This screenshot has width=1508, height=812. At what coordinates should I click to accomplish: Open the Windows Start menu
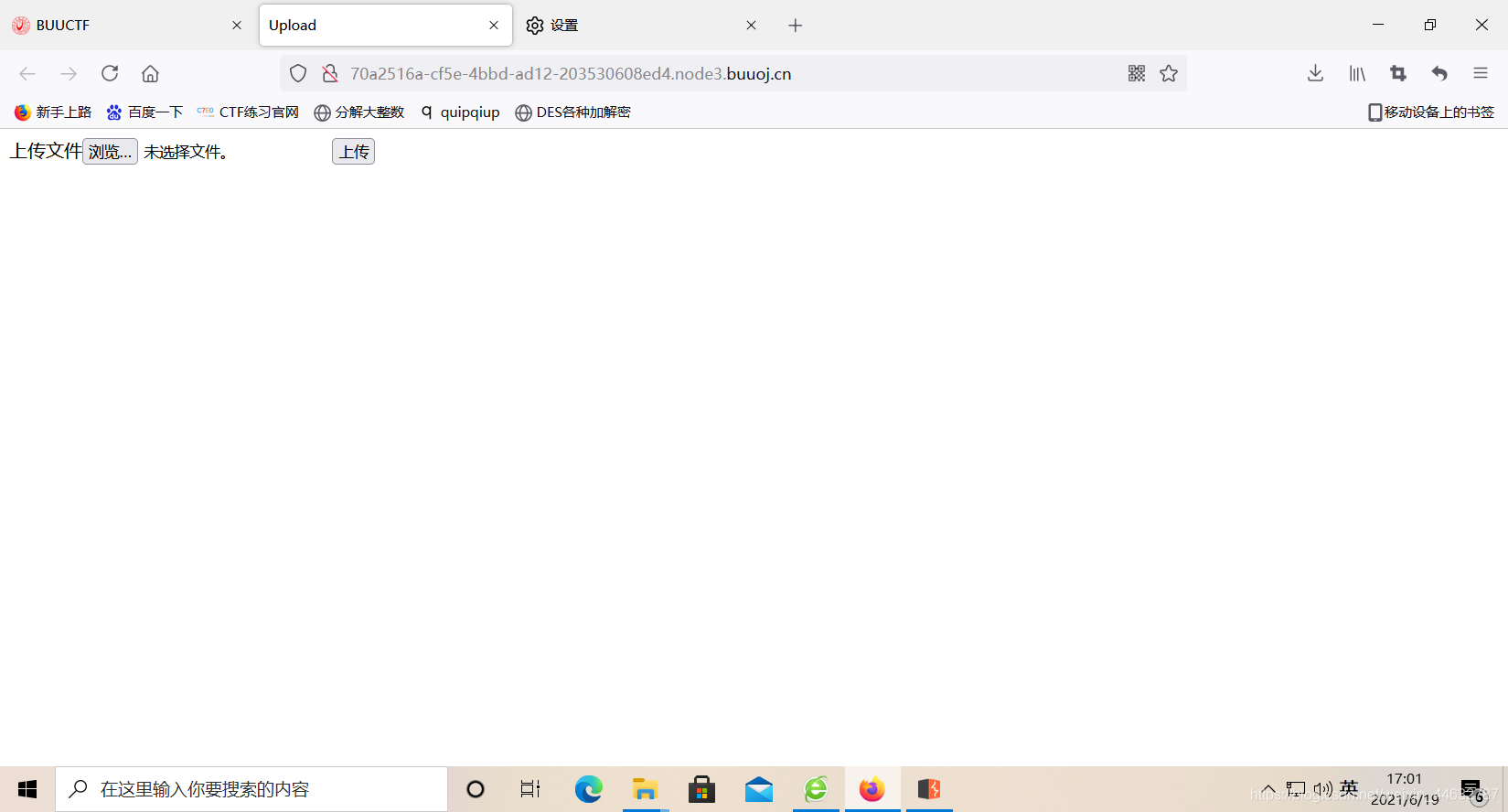tap(27, 789)
